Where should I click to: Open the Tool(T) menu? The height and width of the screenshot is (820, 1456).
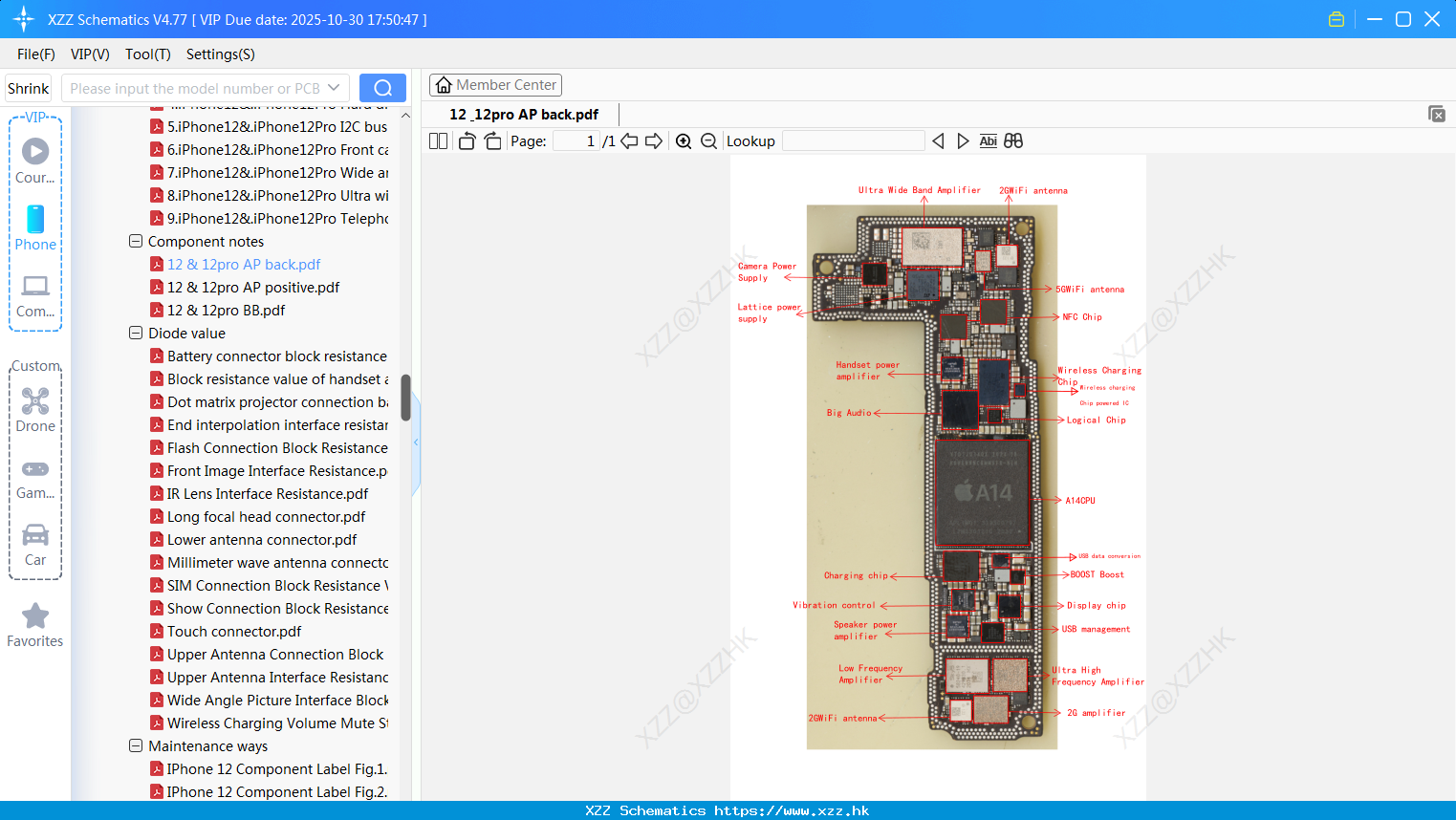click(x=148, y=54)
